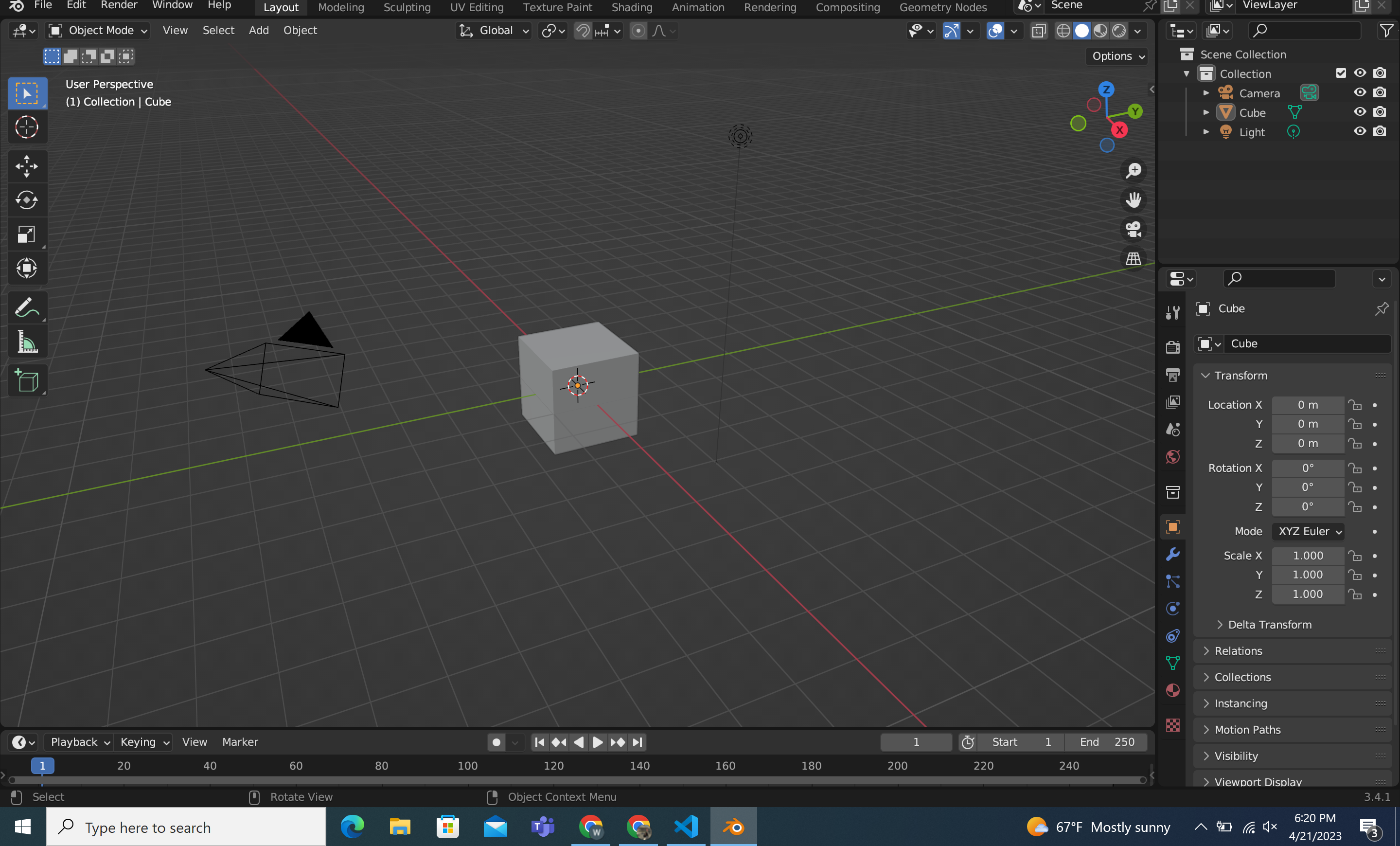Click the X axis on navigation gizmo
The width and height of the screenshot is (1400, 846).
pos(1119,130)
